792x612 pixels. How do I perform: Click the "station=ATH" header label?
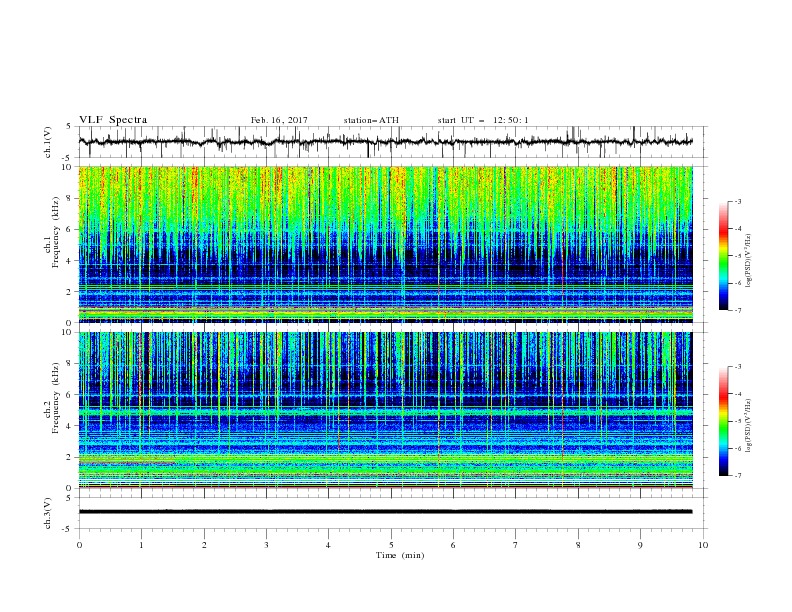pos(371,120)
